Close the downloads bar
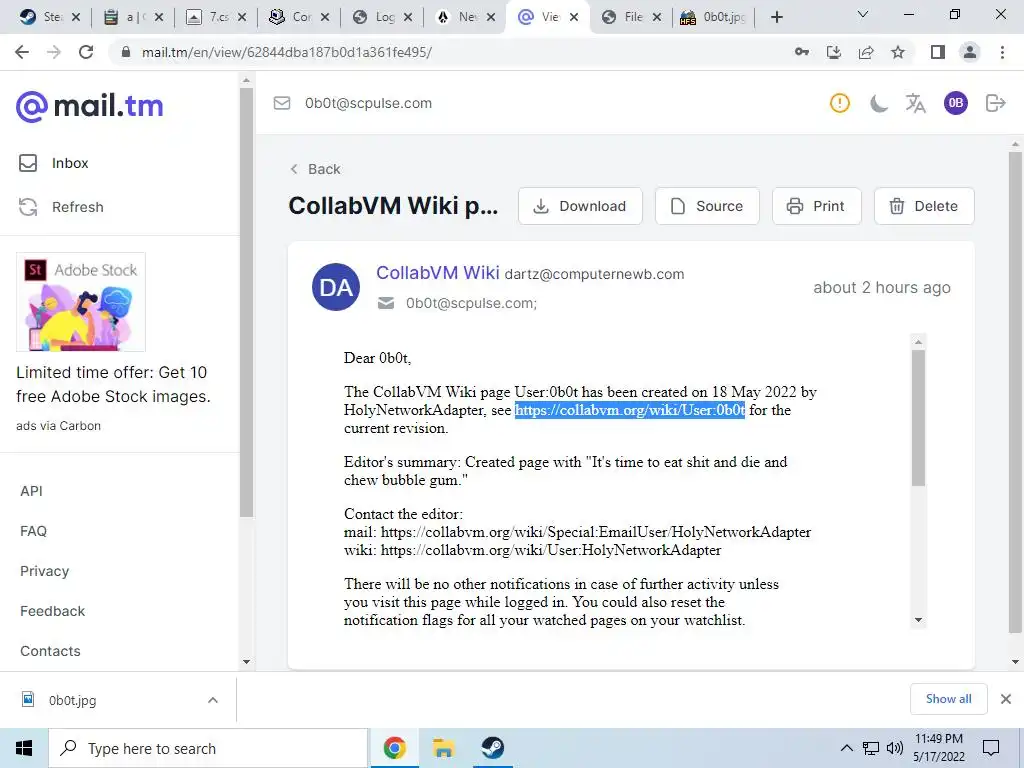This screenshot has height=768, width=1024. point(1006,699)
